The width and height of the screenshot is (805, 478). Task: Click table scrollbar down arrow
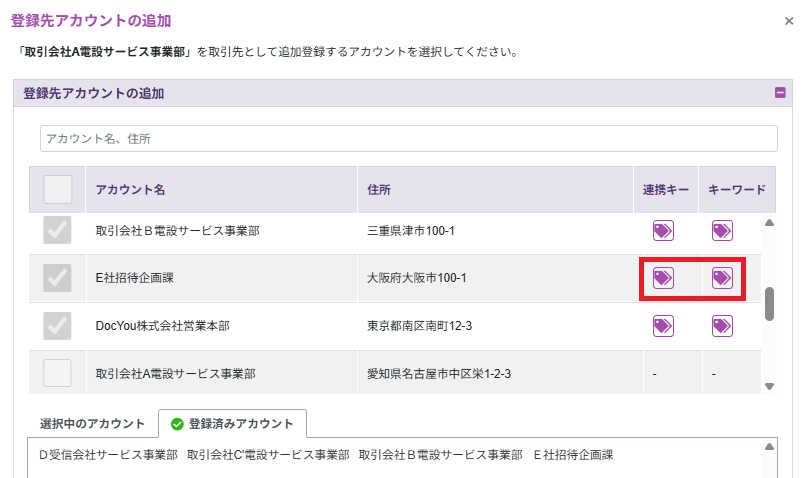(769, 386)
